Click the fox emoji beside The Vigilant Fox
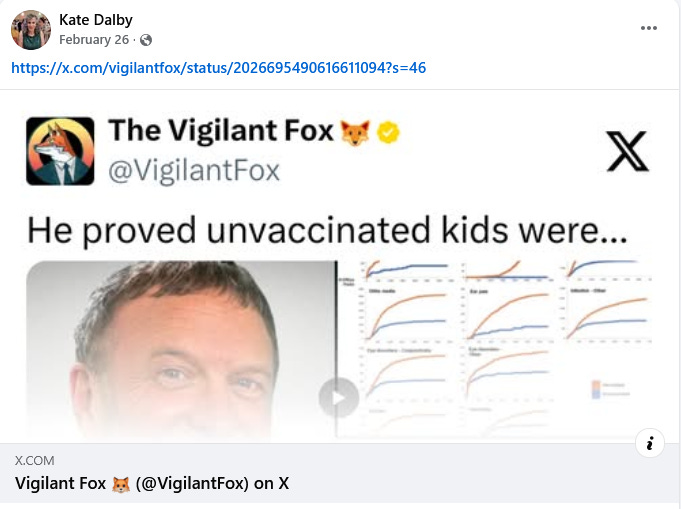 pyautogui.click(x=355, y=132)
